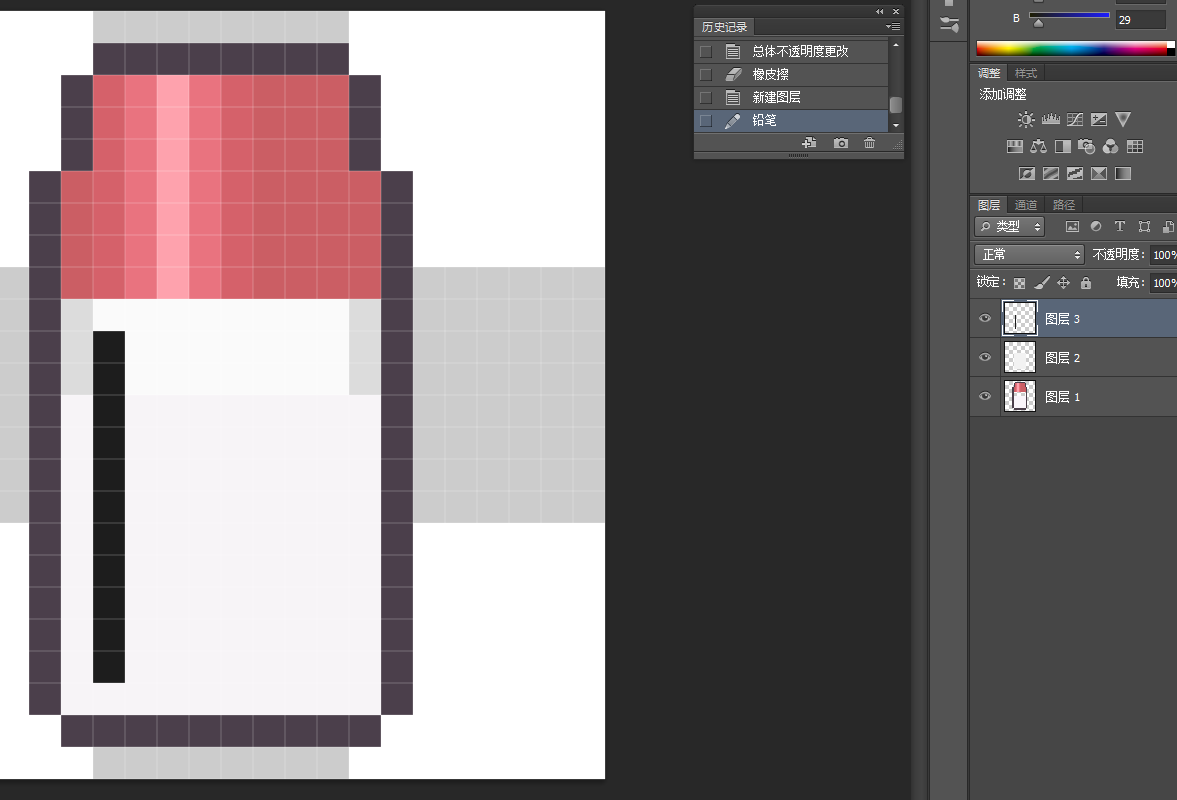
Task: Create a new history snapshot
Action: pos(841,143)
